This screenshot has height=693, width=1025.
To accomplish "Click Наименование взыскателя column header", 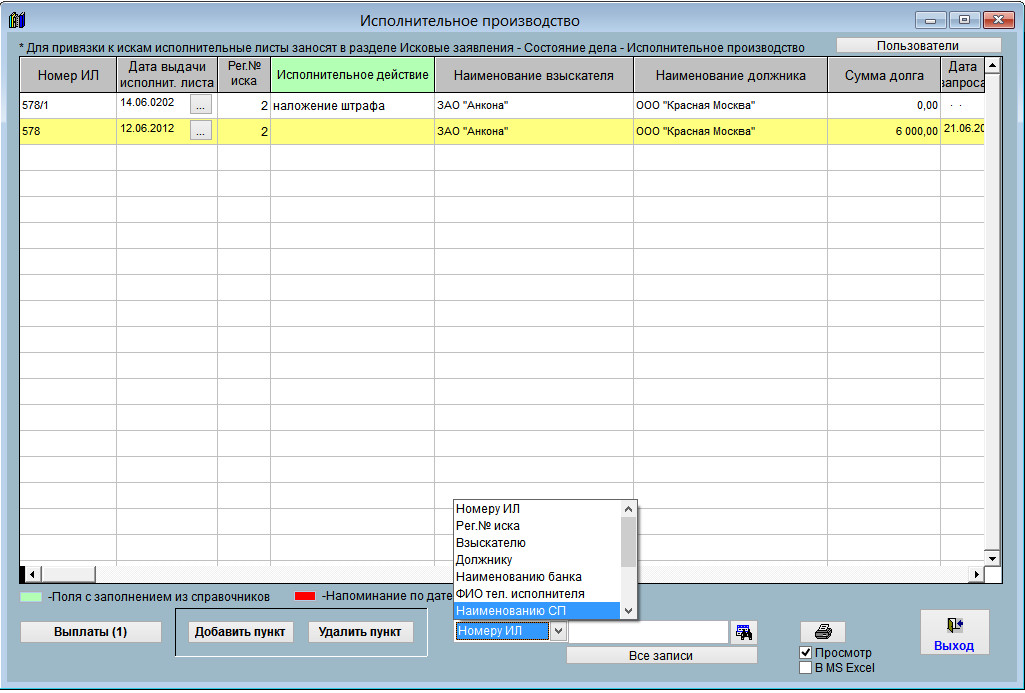I will tap(533, 75).
